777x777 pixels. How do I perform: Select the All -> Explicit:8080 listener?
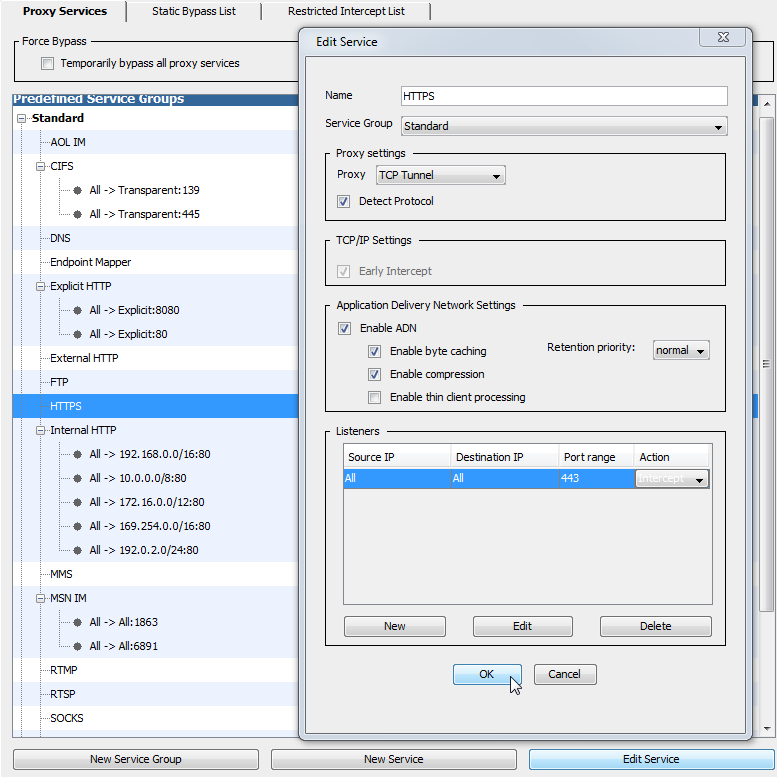(x=134, y=310)
